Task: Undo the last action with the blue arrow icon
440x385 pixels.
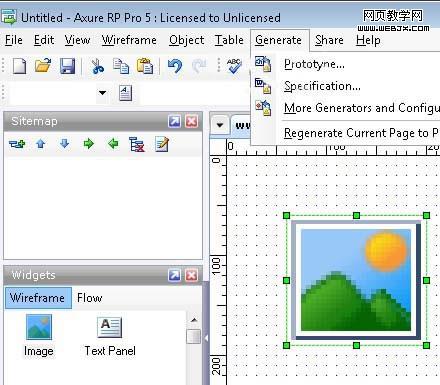Action: click(x=175, y=66)
